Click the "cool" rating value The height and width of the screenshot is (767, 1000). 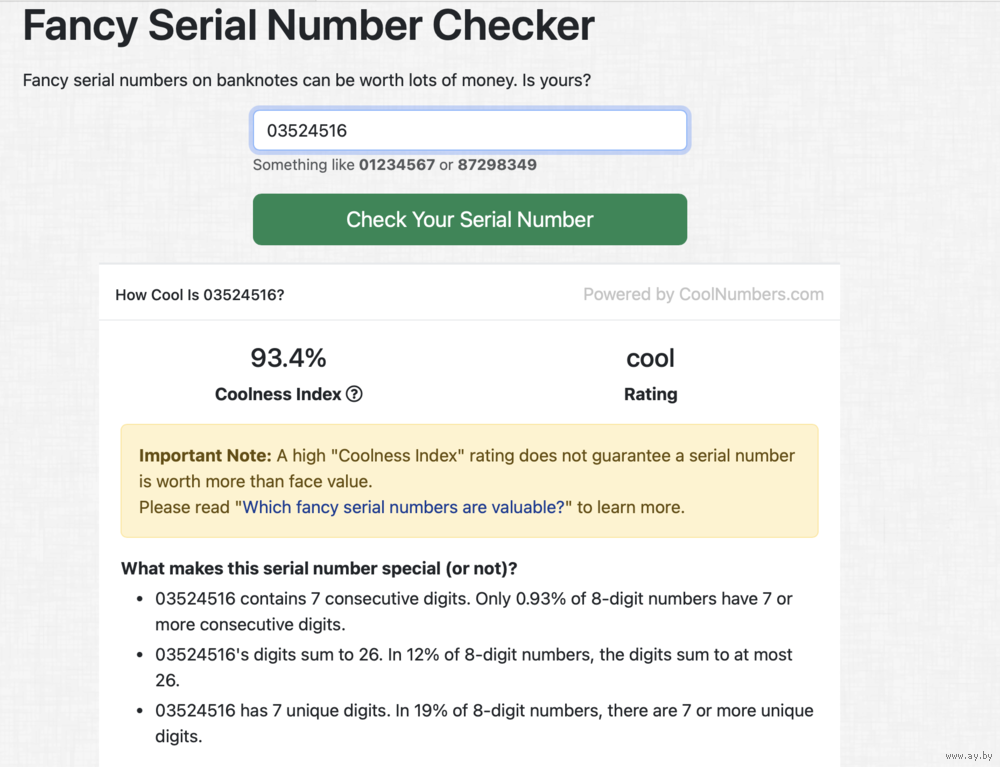651,358
